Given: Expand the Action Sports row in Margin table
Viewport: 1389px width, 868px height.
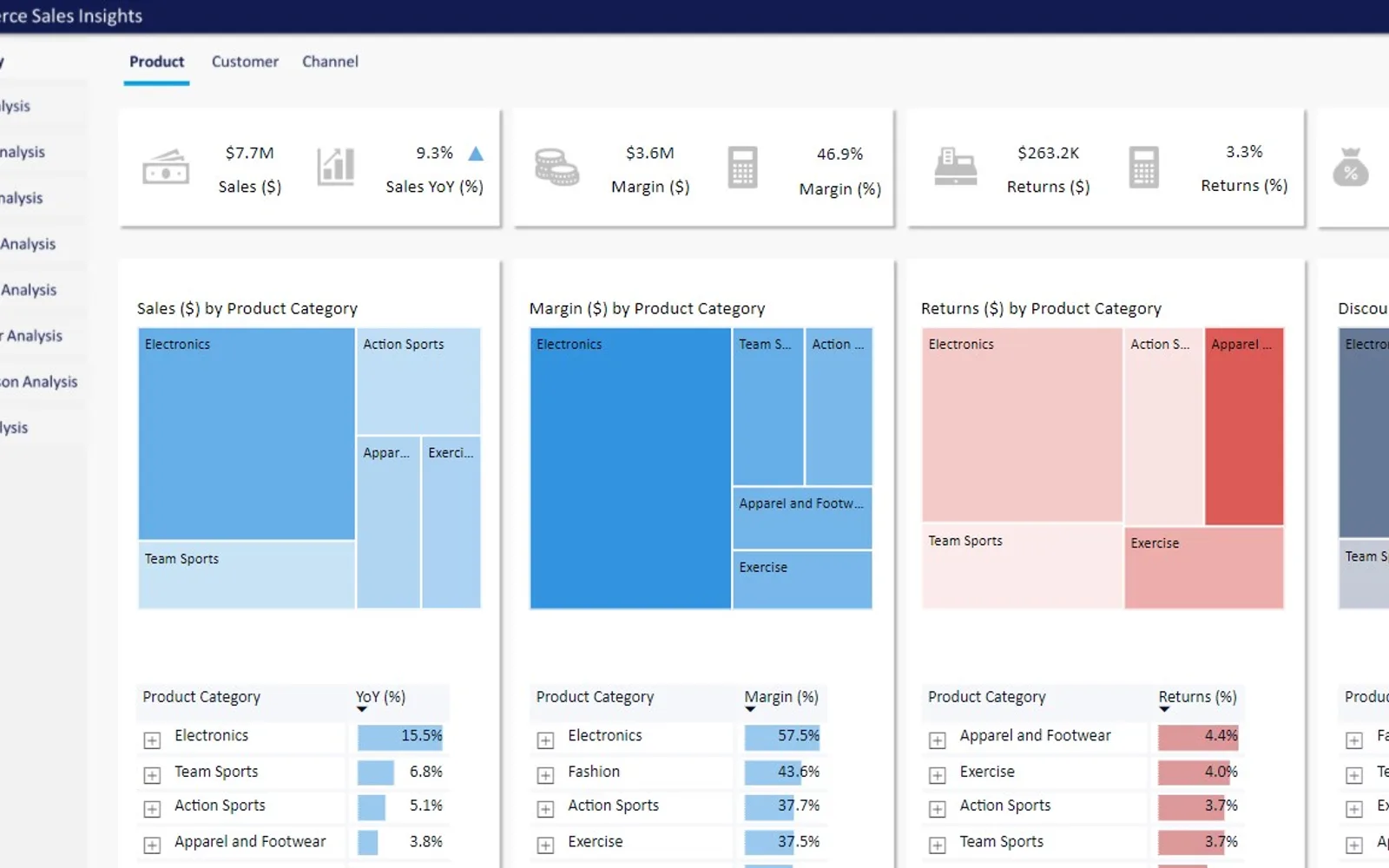Looking at the screenshot, I should (x=545, y=809).
